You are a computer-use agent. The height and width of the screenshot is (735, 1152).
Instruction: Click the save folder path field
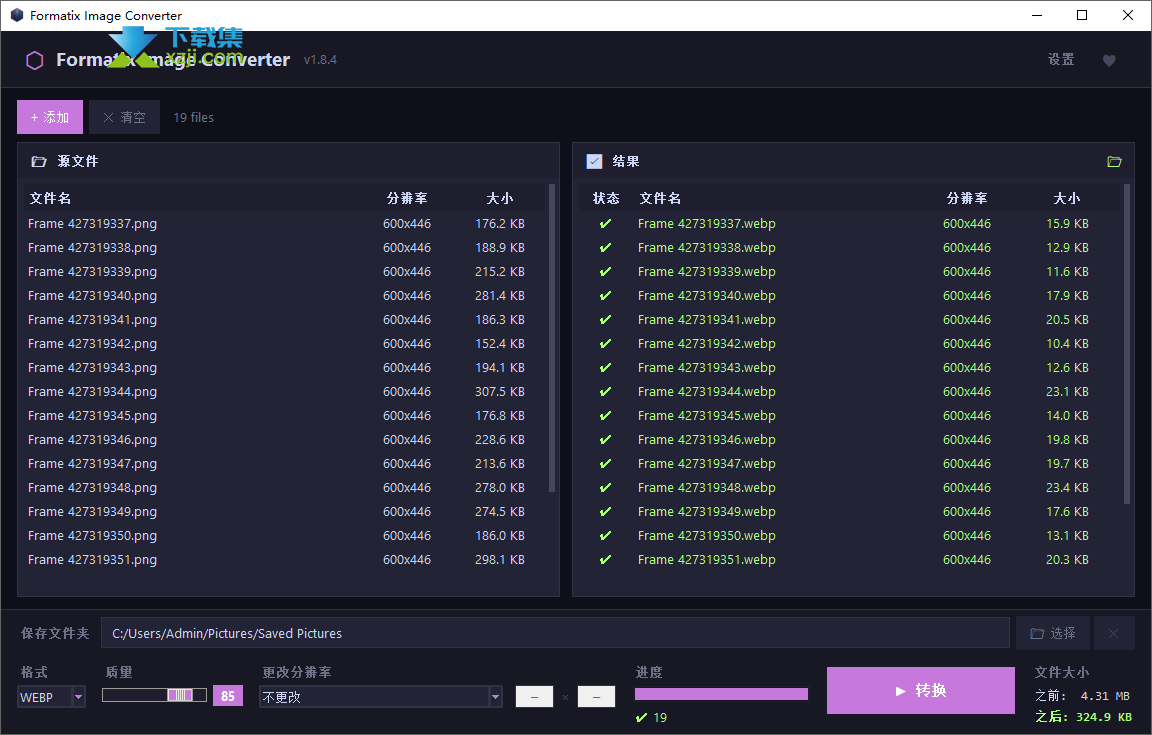point(555,634)
